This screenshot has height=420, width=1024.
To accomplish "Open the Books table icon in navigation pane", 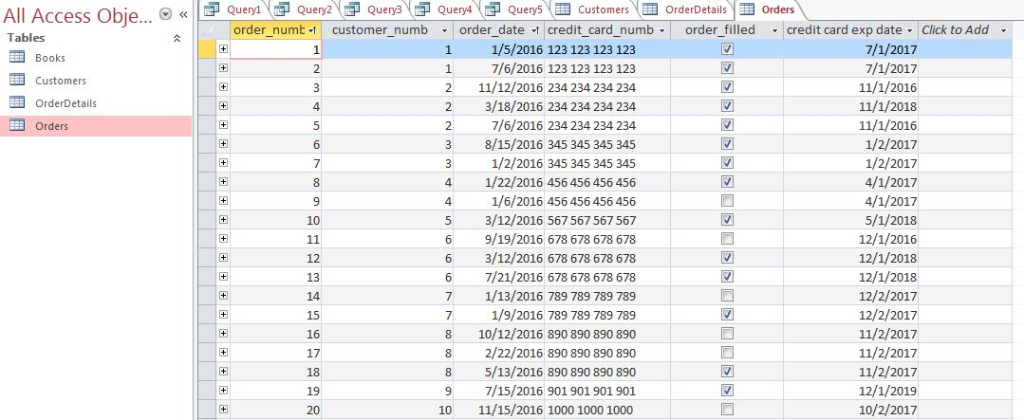I will click(17, 57).
